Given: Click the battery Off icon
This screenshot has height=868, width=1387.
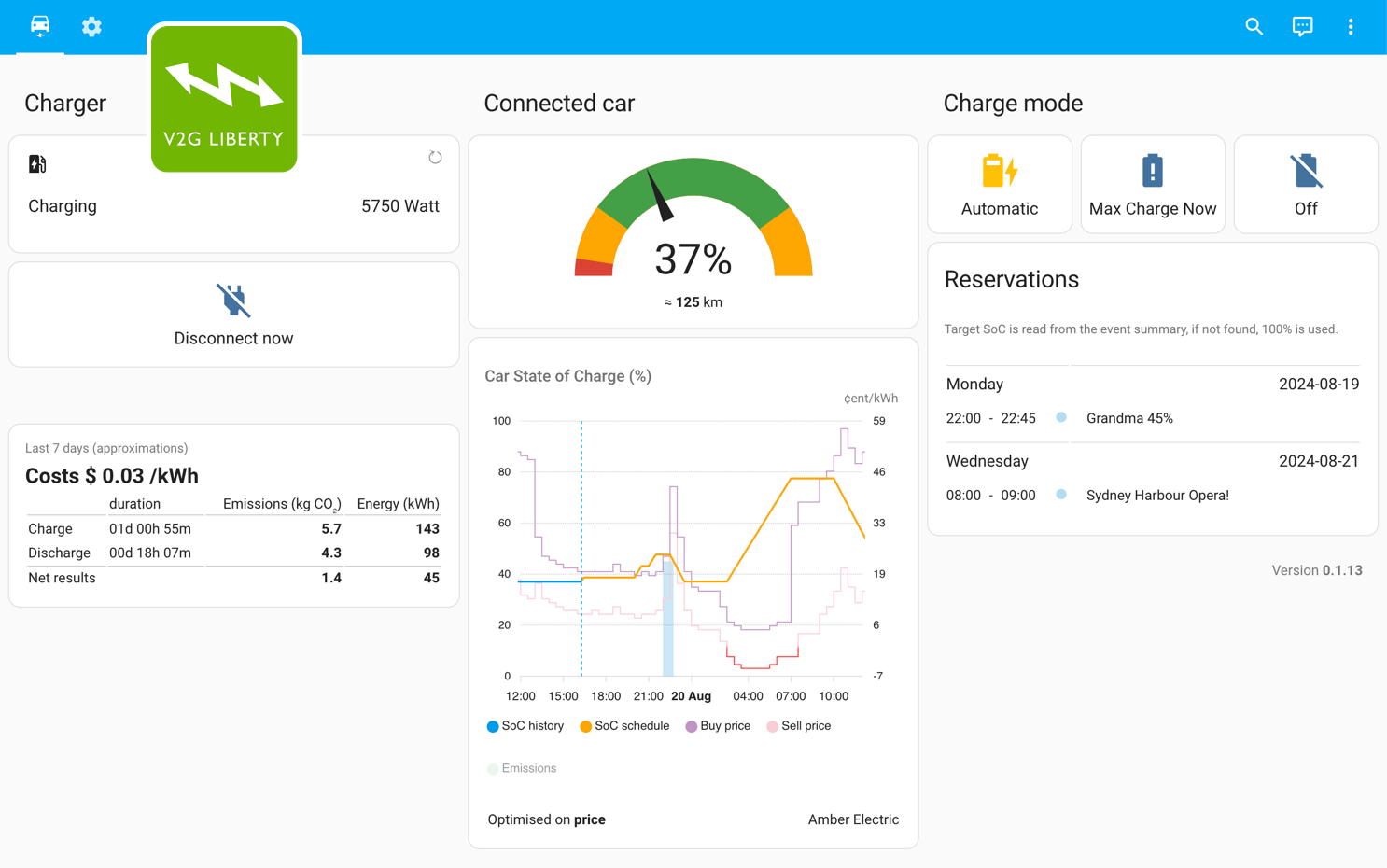Looking at the screenshot, I should pyautogui.click(x=1306, y=171).
